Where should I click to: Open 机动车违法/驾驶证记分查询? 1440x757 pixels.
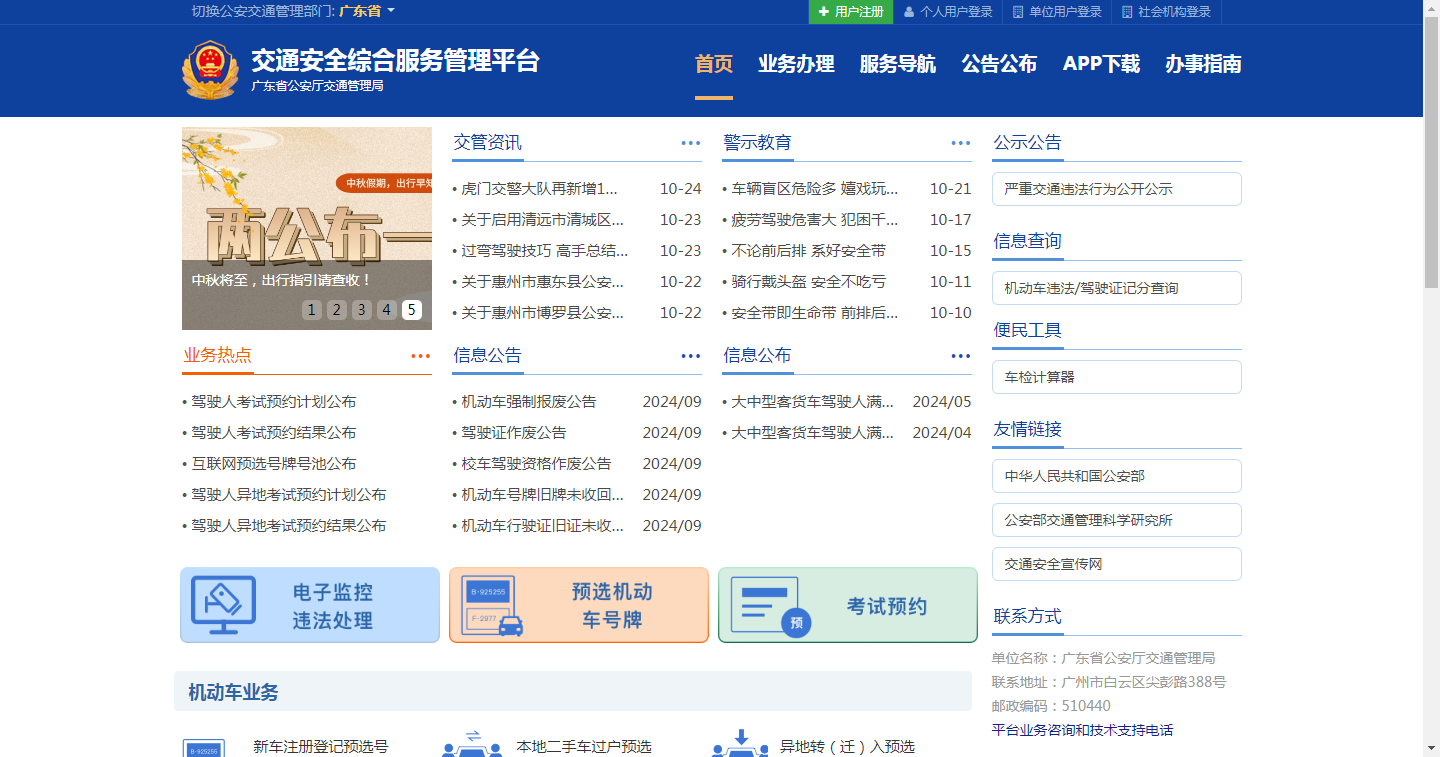[1117, 288]
